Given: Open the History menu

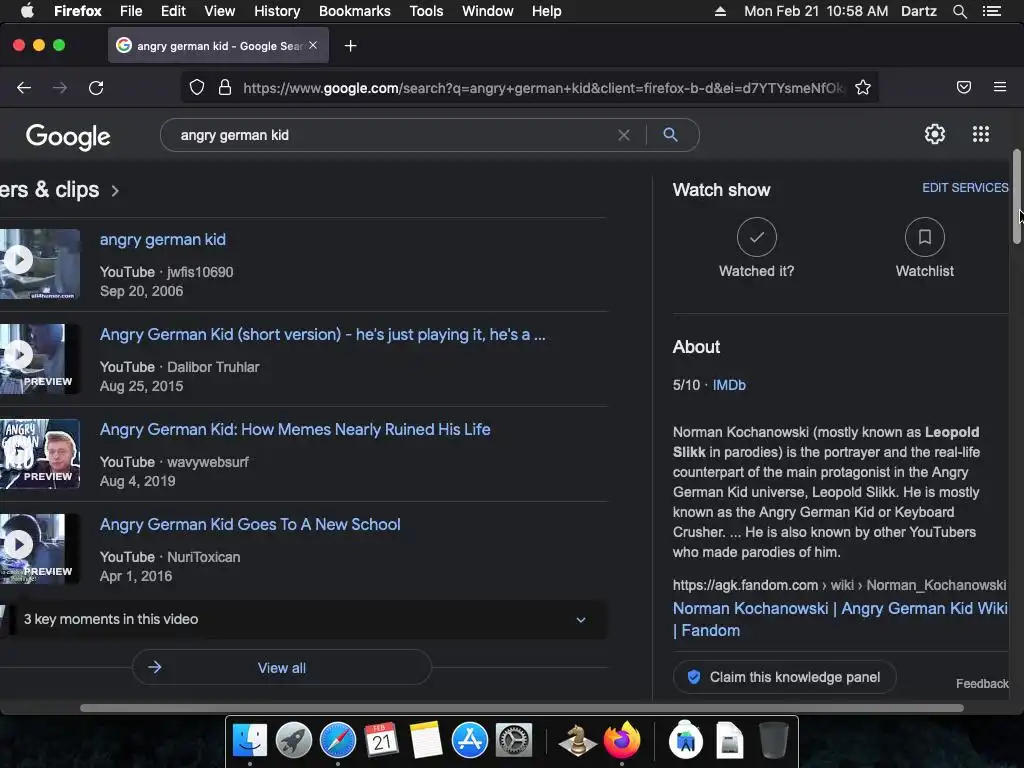Looking at the screenshot, I should (x=277, y=11).
